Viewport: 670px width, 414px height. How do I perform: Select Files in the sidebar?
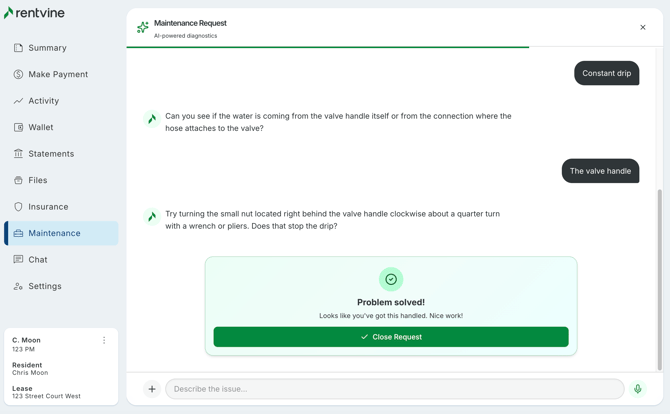38,180
